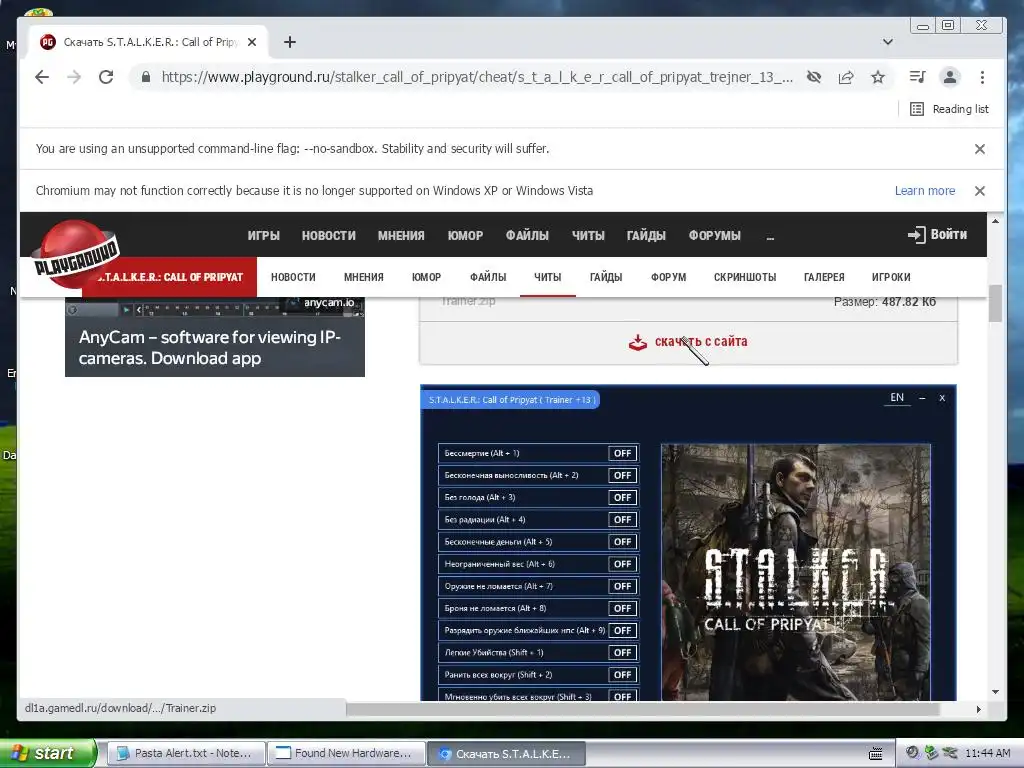Image resolution: width=1024 pixels, height=768 pixels.
Task: Click the page vertical scrollbar thumb
Action: click(x=995, y=304)
